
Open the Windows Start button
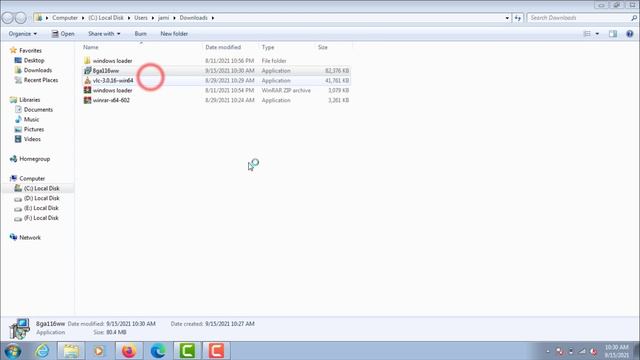click(13, 351)
